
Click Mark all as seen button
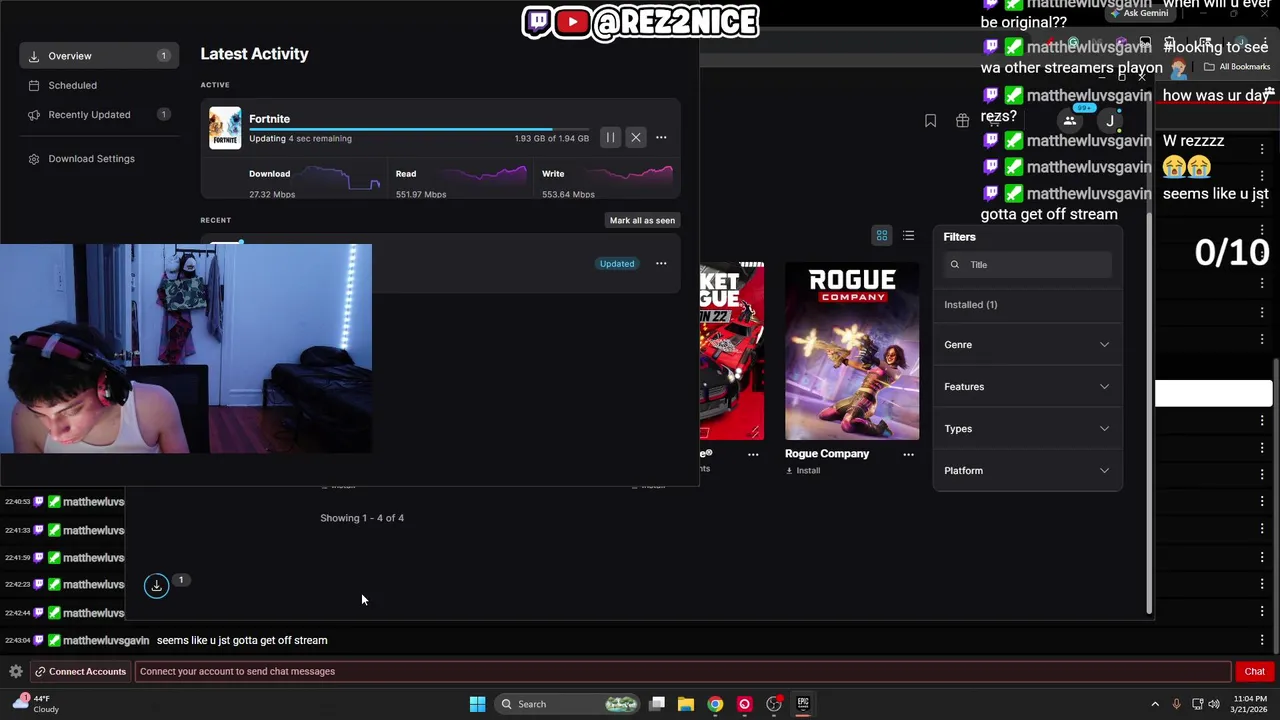tap(642, 220)
